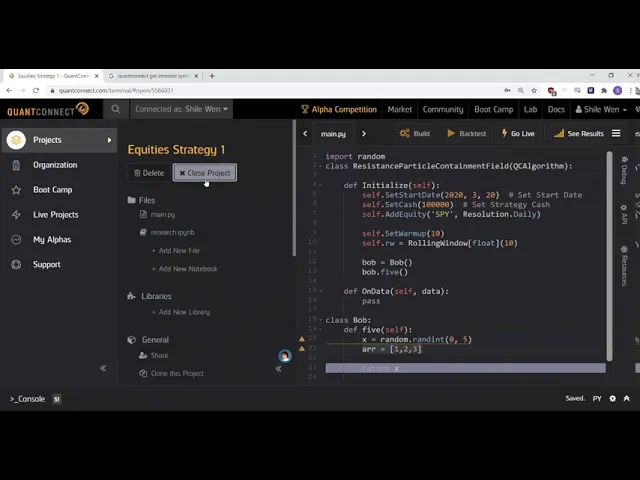Open the Console panel
This screenshot has width=640, height=480.
click(x=27, y=399)
